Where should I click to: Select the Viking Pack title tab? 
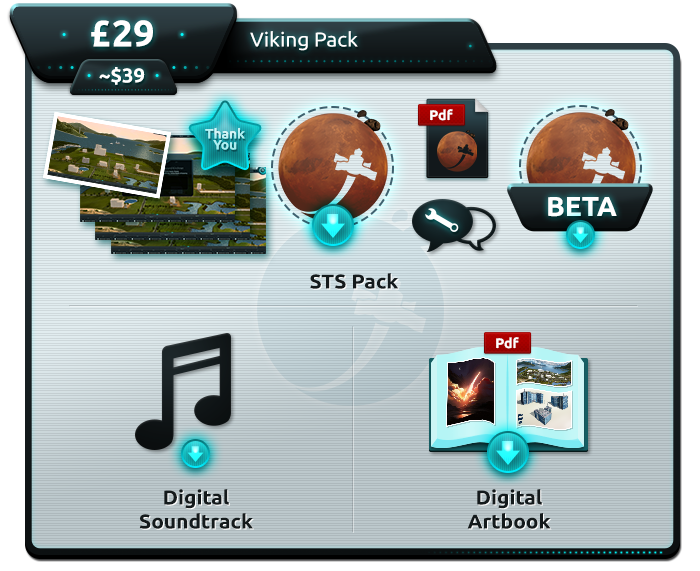[x=304, y=40]
